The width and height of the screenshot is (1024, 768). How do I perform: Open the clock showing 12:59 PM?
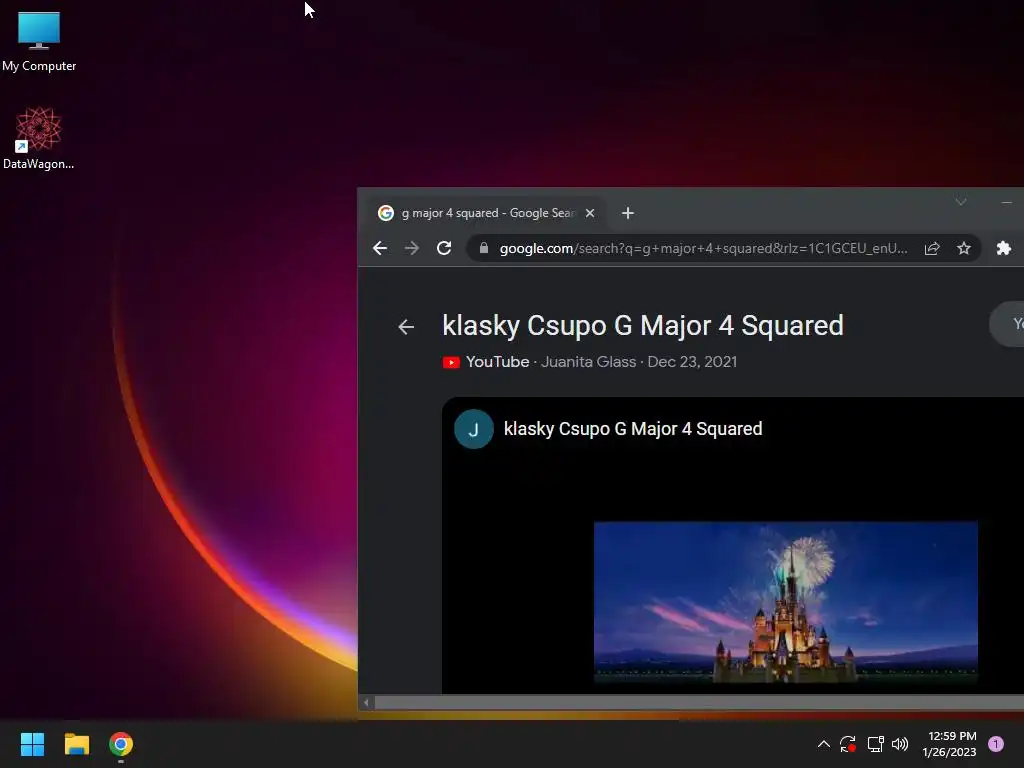click(x=950, y=744)
